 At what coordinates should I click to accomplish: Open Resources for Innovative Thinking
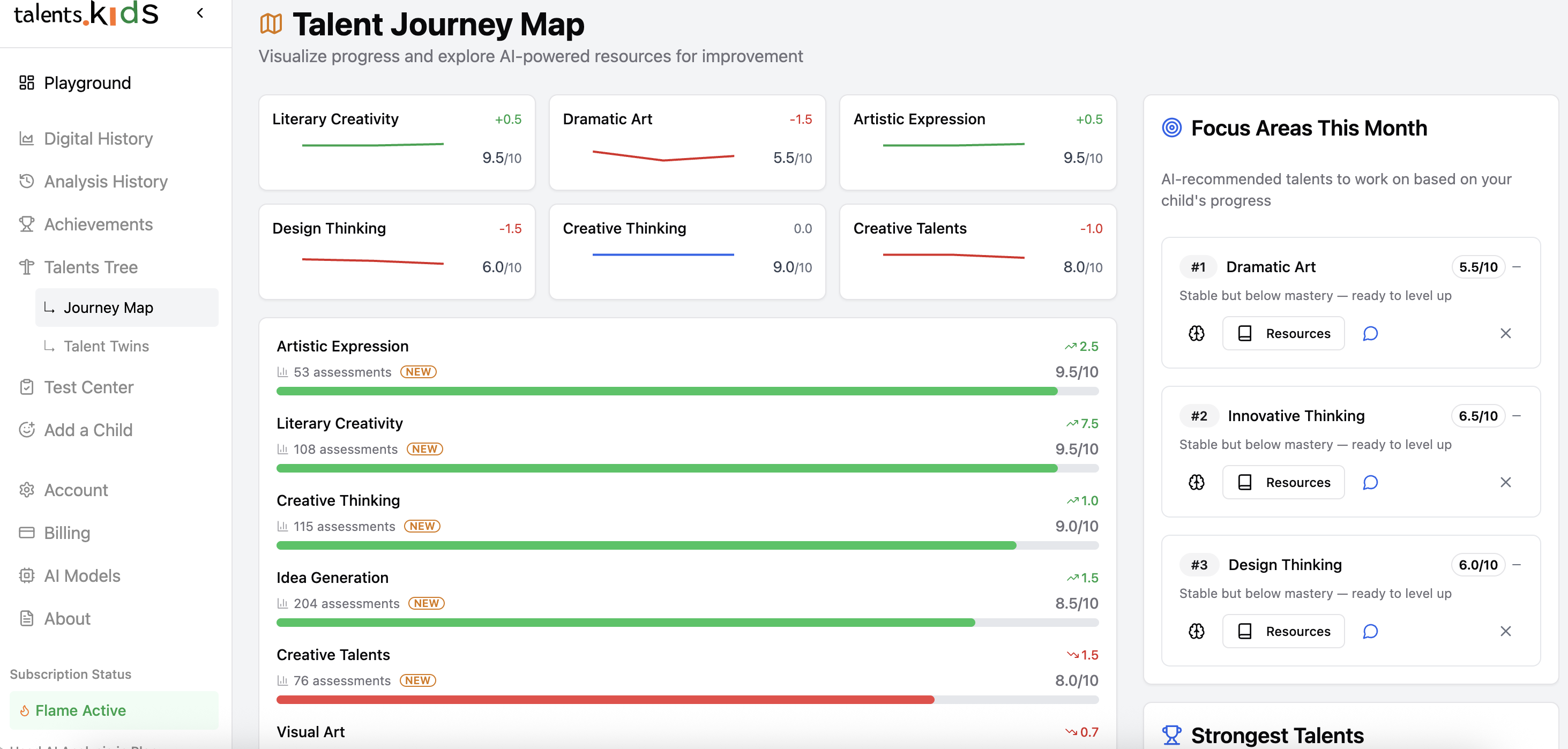(x=1283, y=483)
